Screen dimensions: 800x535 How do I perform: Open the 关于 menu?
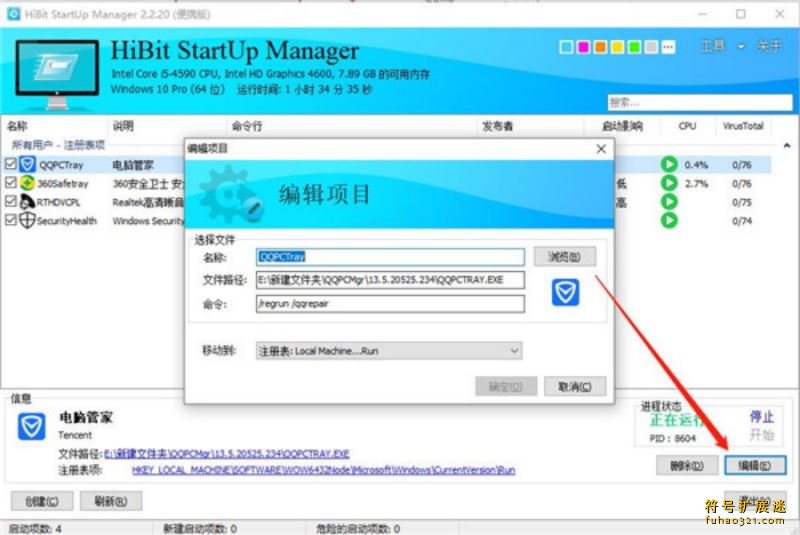[x=769, y=46]
